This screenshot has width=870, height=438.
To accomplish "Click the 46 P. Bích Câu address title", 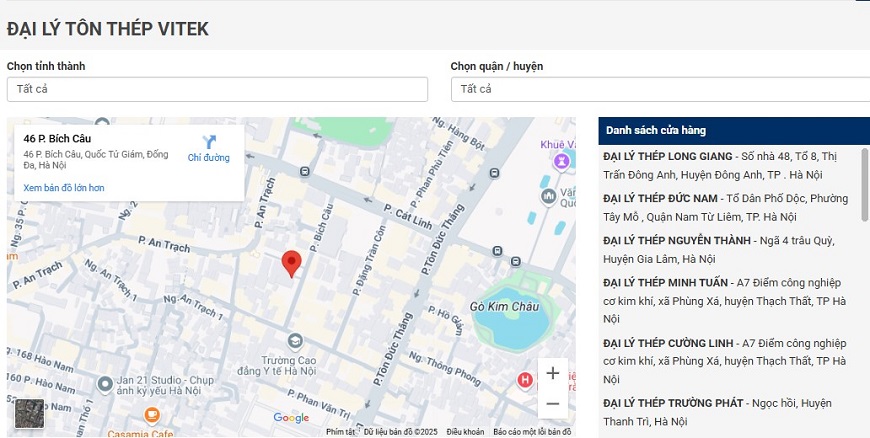I will click(57, 139).
